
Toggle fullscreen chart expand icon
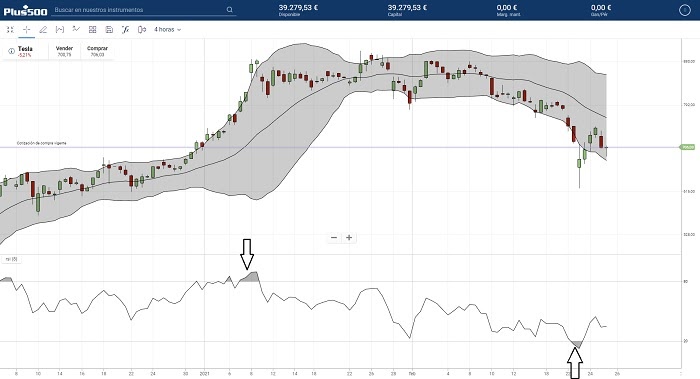pos(10,29)
